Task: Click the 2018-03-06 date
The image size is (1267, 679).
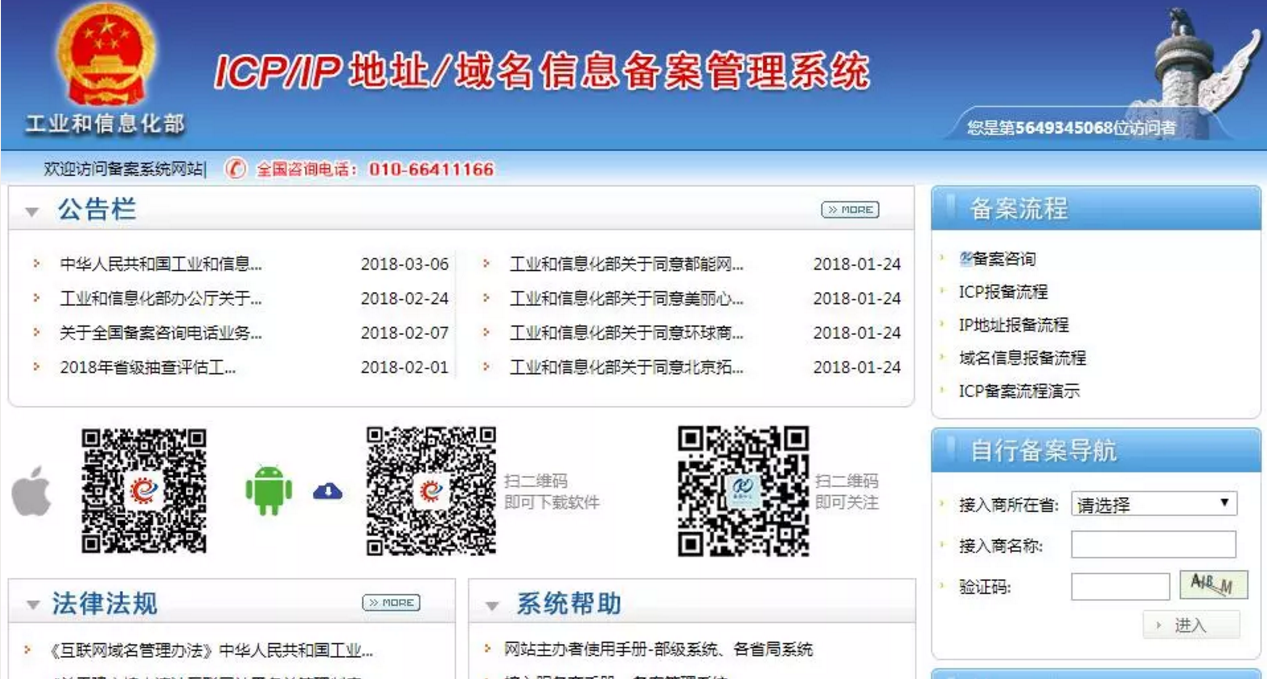Action: tap(405, 265)
